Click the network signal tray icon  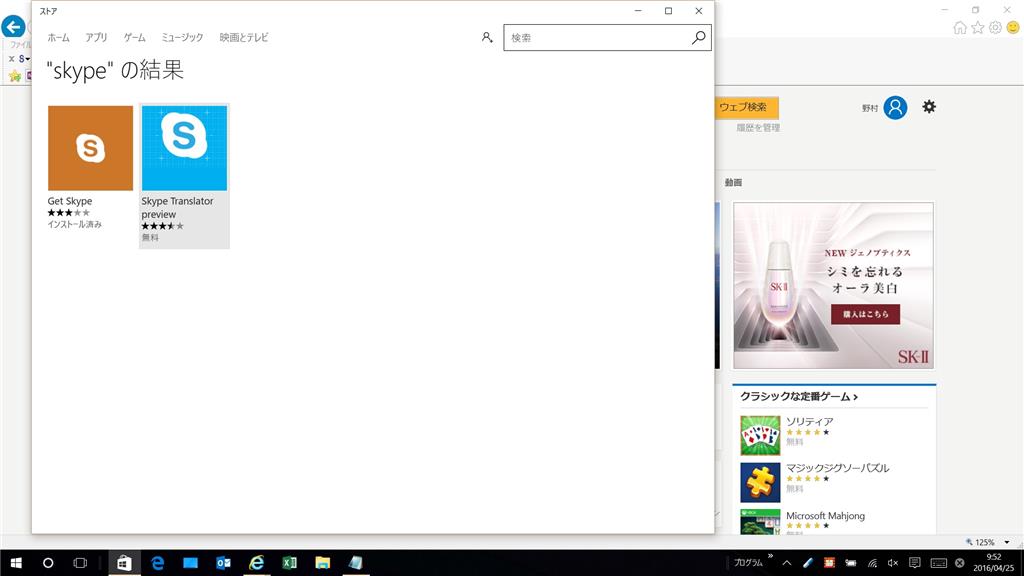point(872,563)
